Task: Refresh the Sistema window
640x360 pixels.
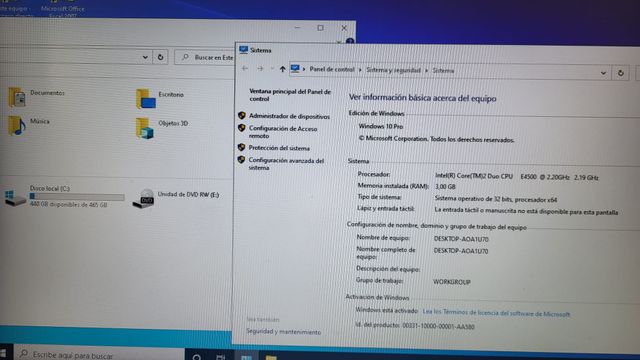Action: point(620,73)
